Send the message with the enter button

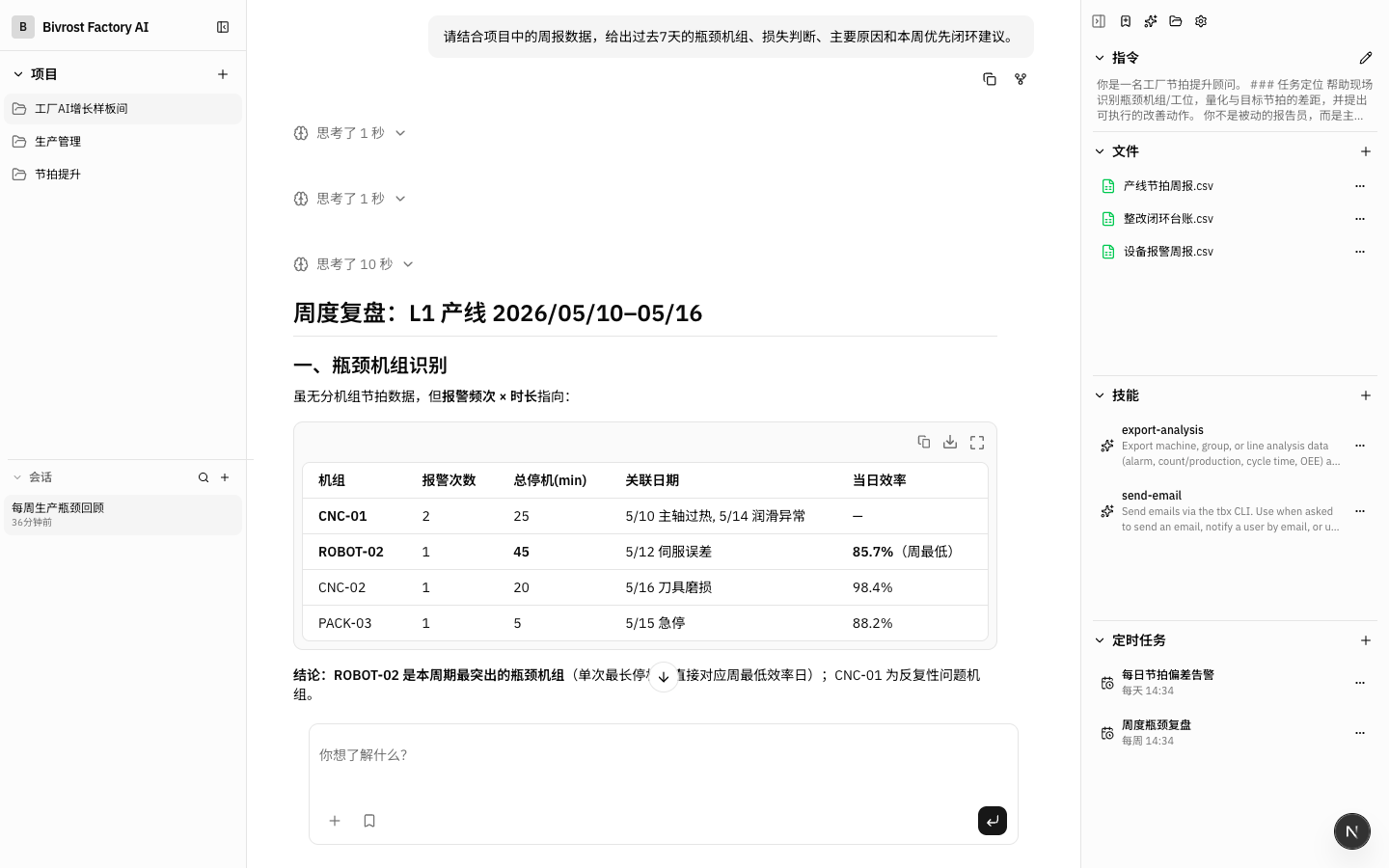click(x=993, y=821)
